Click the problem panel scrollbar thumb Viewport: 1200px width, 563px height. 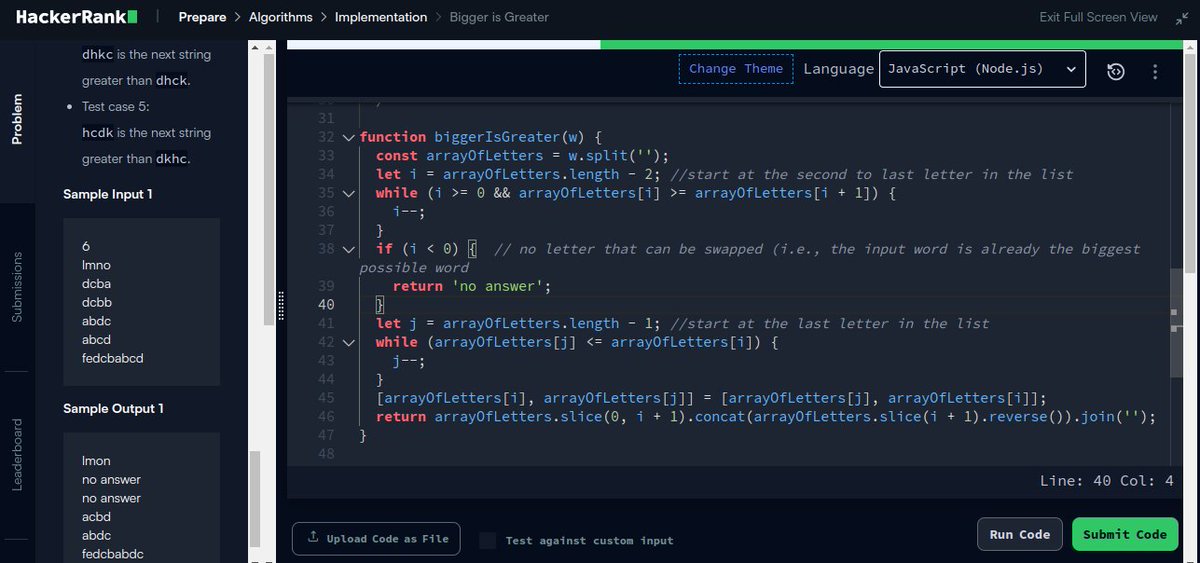256,499
